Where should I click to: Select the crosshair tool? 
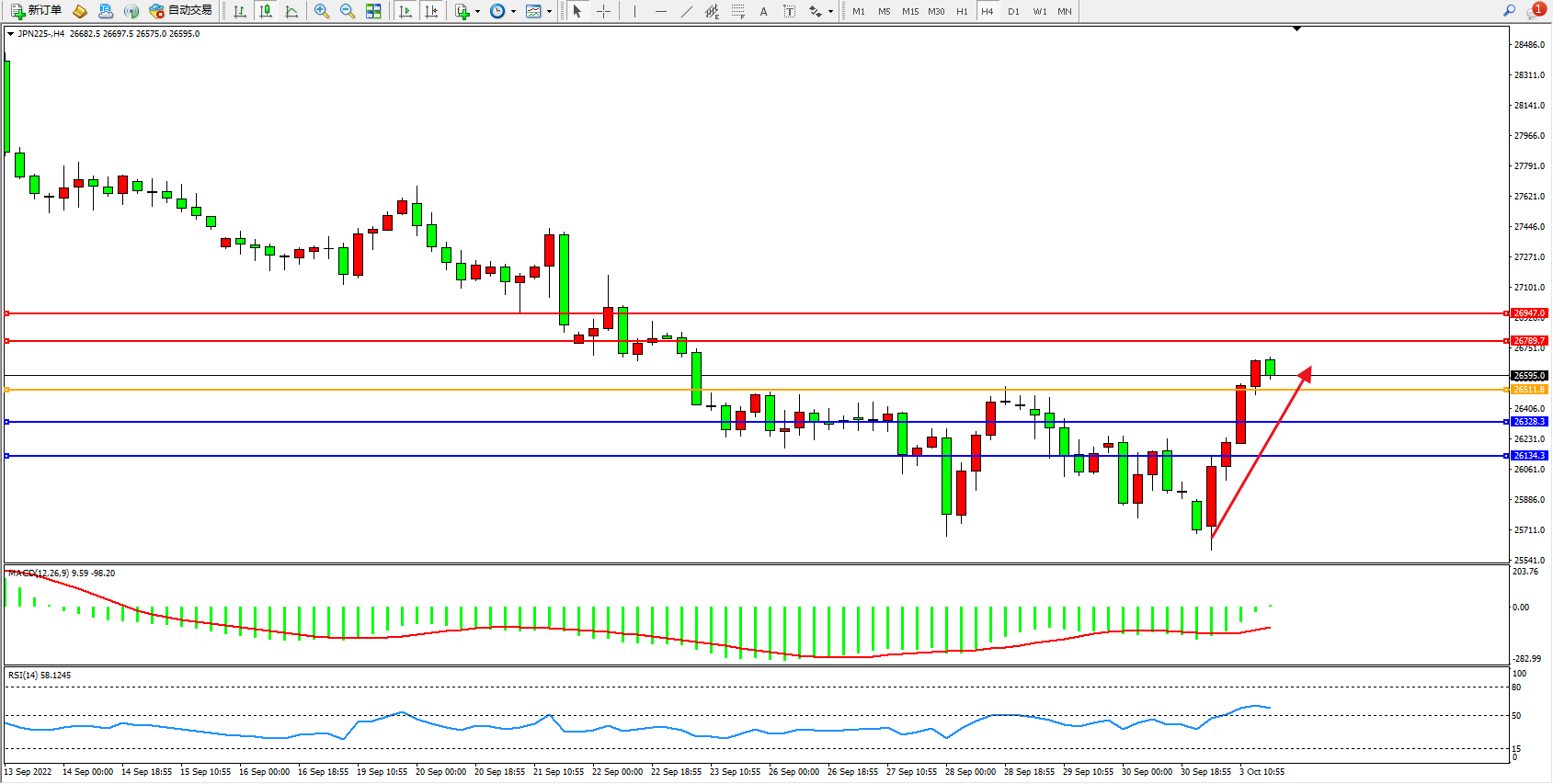(603, 11)
